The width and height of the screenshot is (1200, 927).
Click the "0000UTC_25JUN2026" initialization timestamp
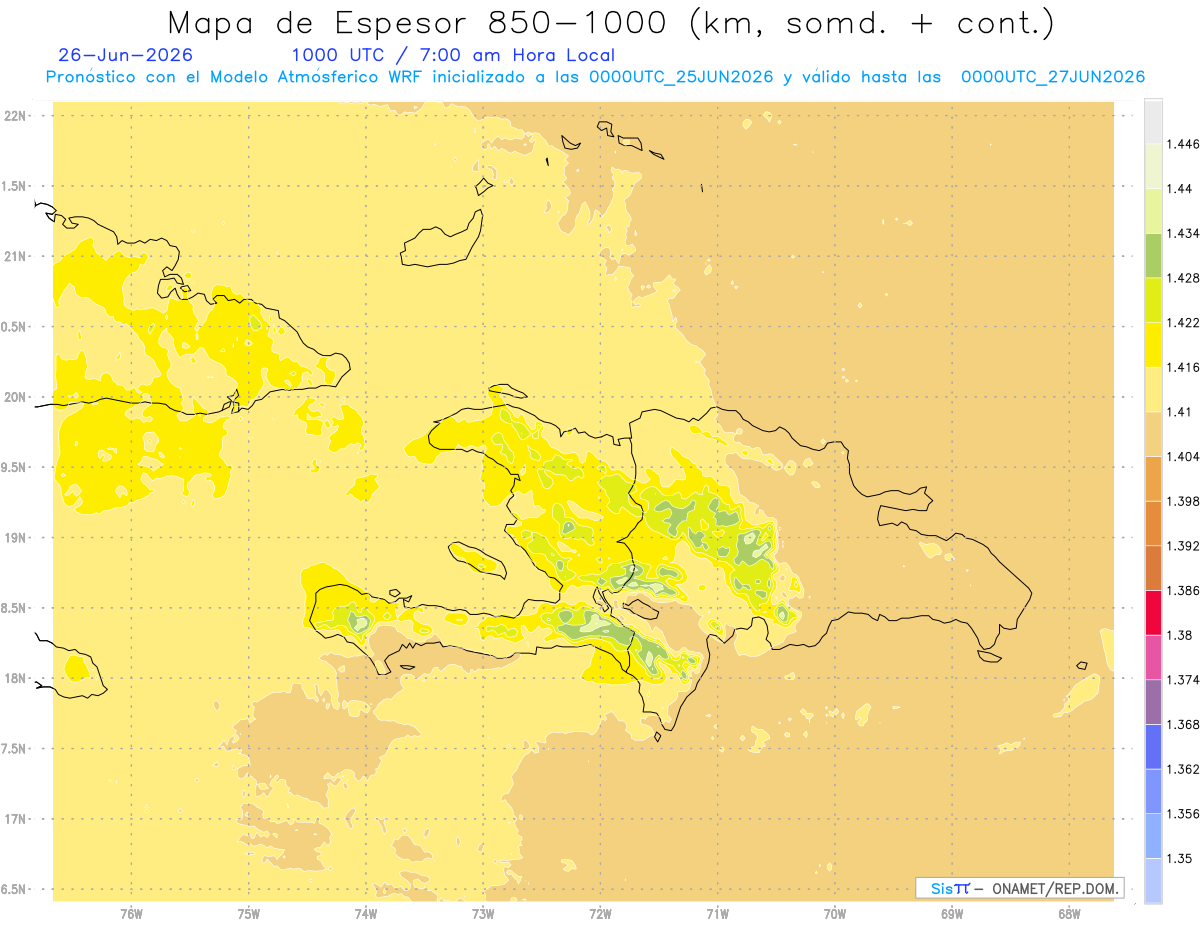pos(681,77)
